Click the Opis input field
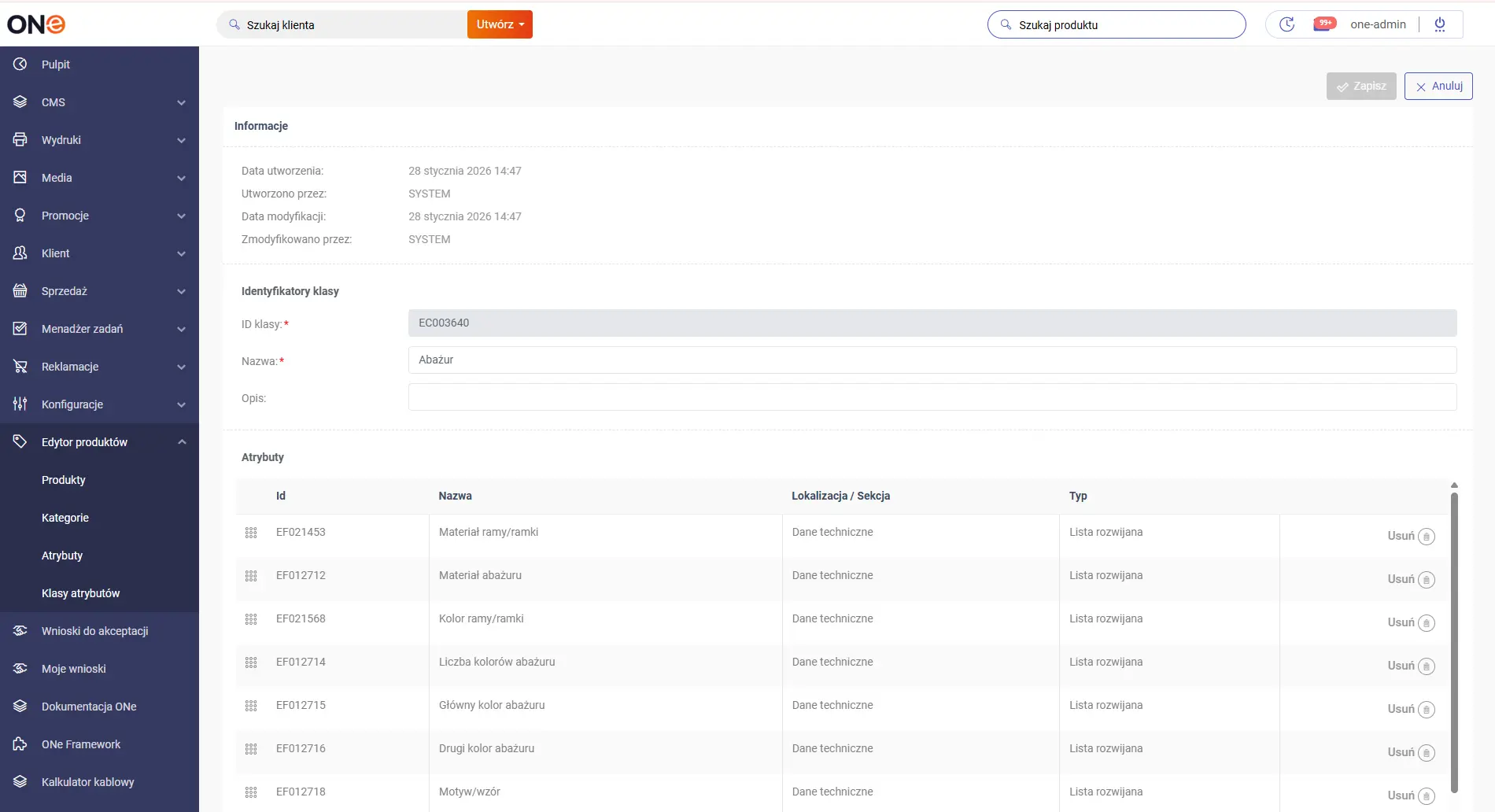Screen dimensions: 1495x812 [x=932, y=397]
